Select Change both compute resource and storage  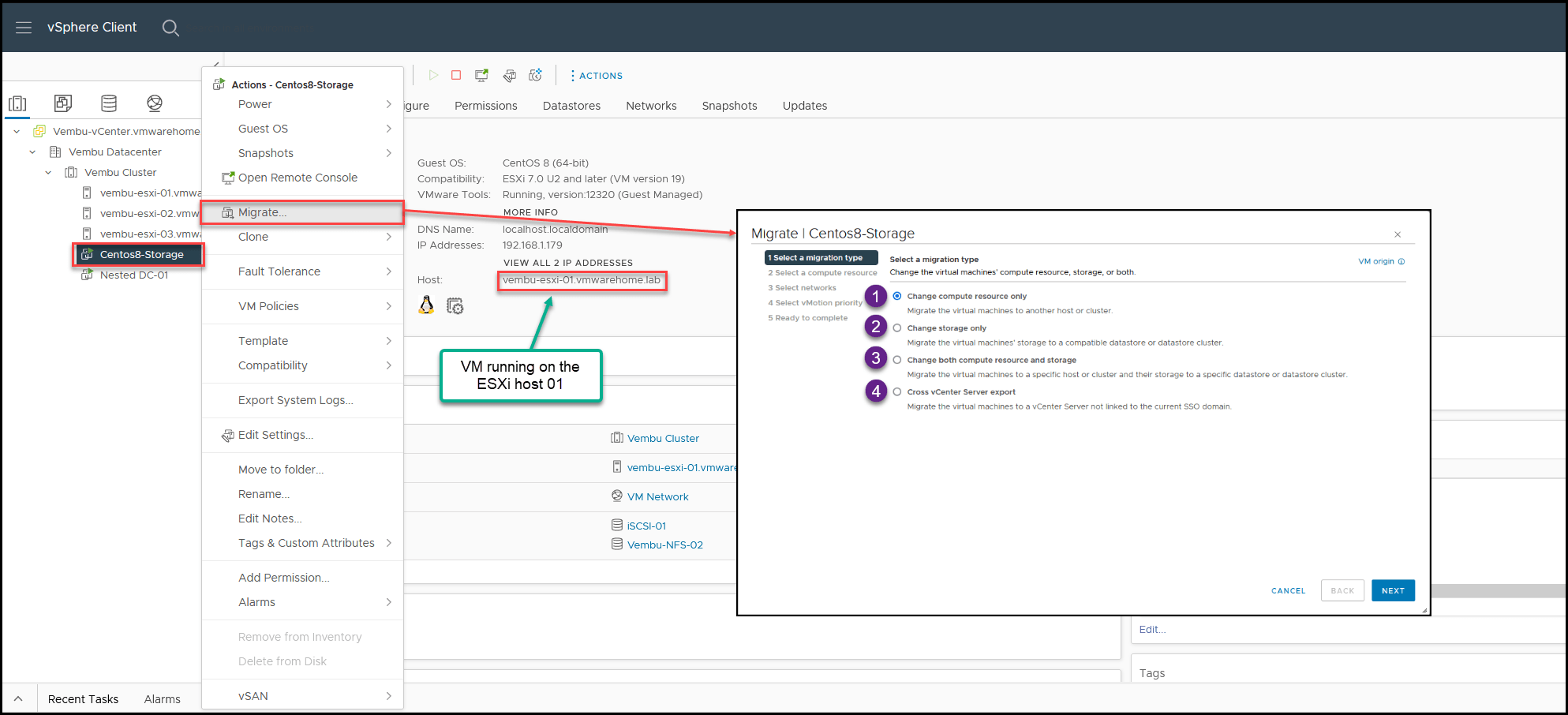[897, 359]
